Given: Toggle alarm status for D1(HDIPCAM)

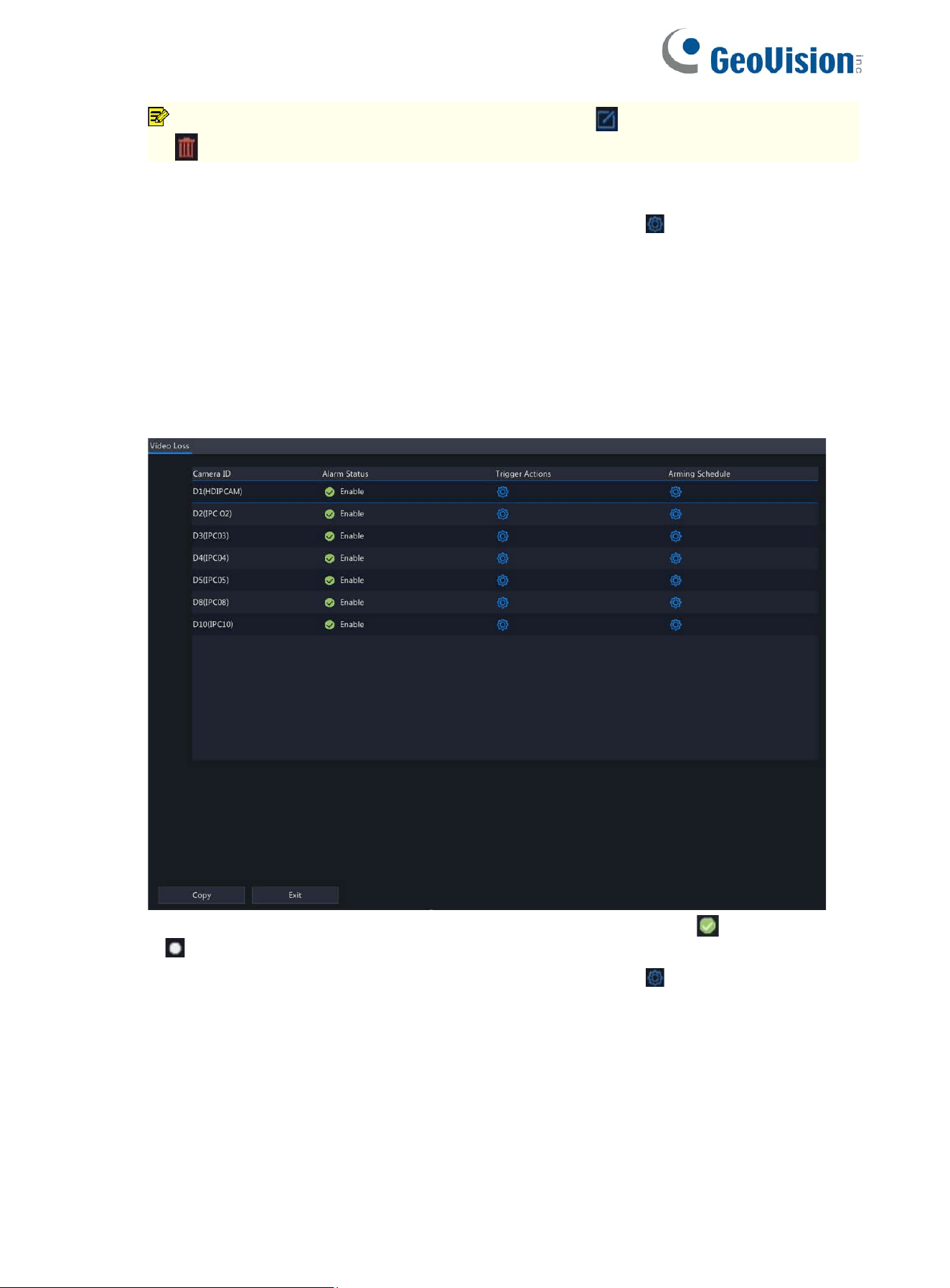Looking at the screenshot, I should click(329, 492).
